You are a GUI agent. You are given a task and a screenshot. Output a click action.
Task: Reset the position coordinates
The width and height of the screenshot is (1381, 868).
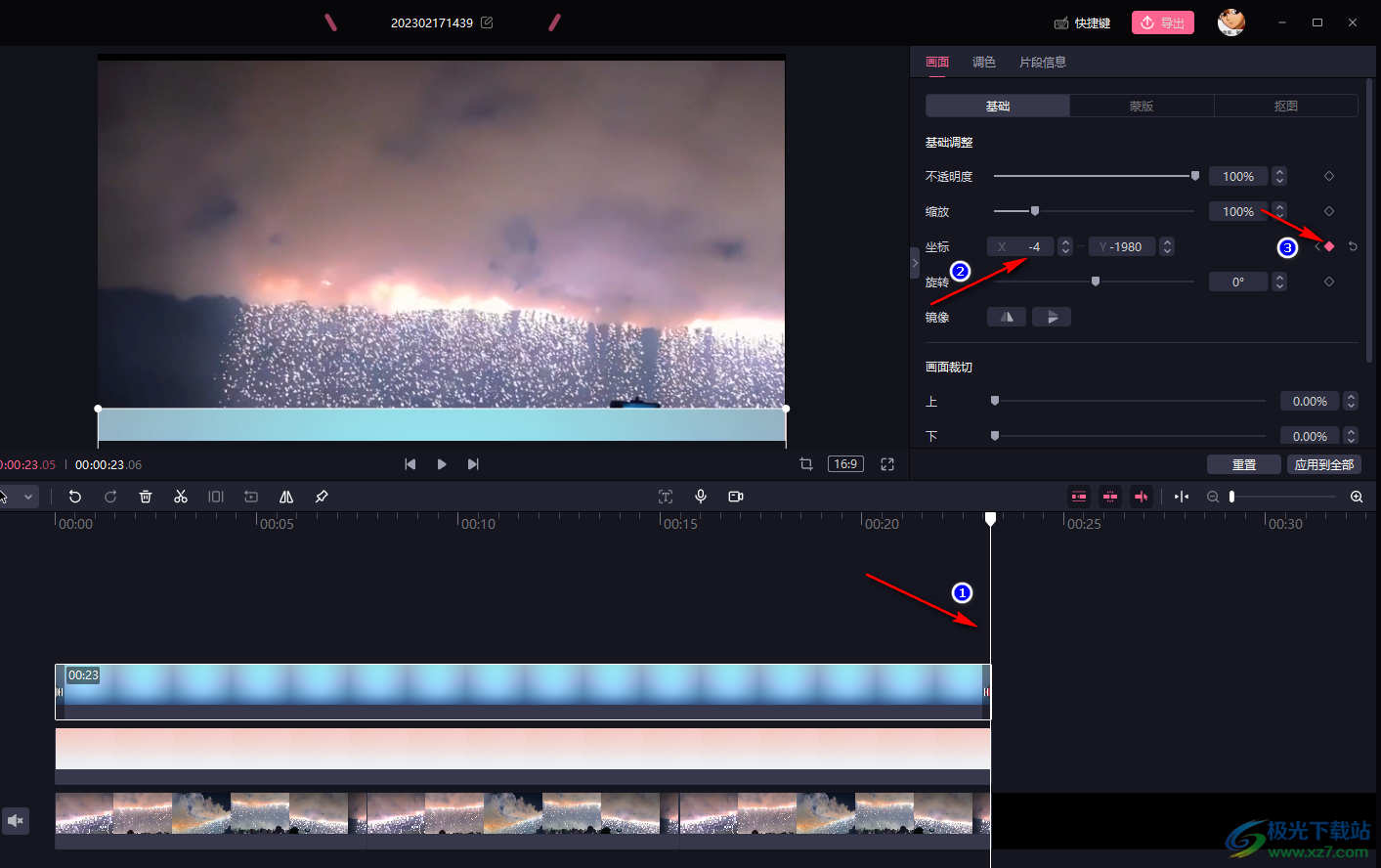[1353, 246]
